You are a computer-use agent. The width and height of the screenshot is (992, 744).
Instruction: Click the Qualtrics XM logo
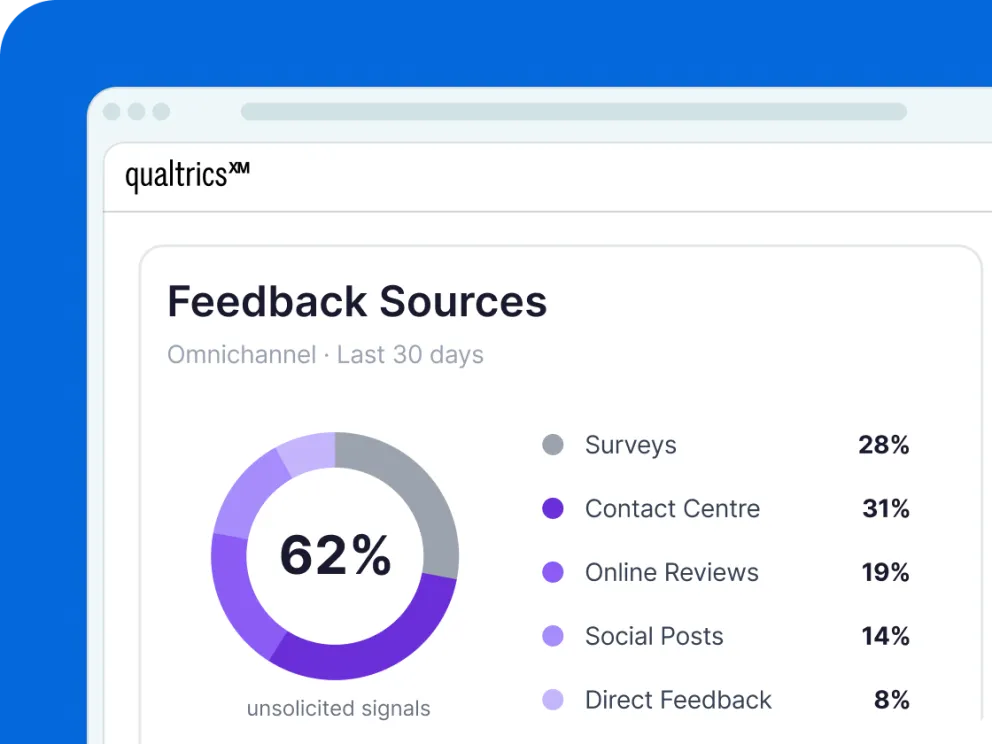coord(187,175)
